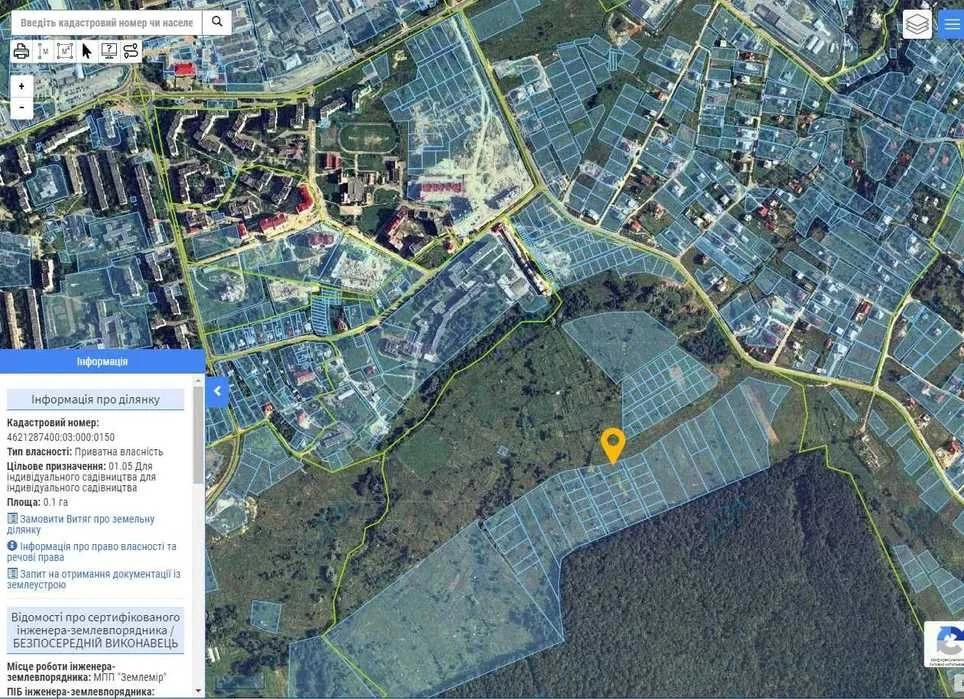
Task: Click the Інформація про ділянку heading
Action: 95,400
